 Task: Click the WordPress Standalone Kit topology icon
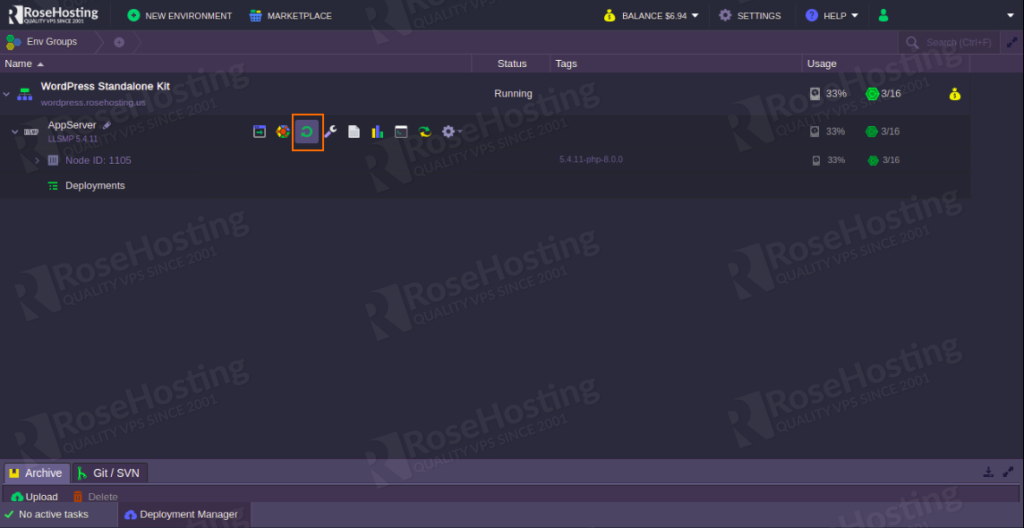click(x=25, y=94)
